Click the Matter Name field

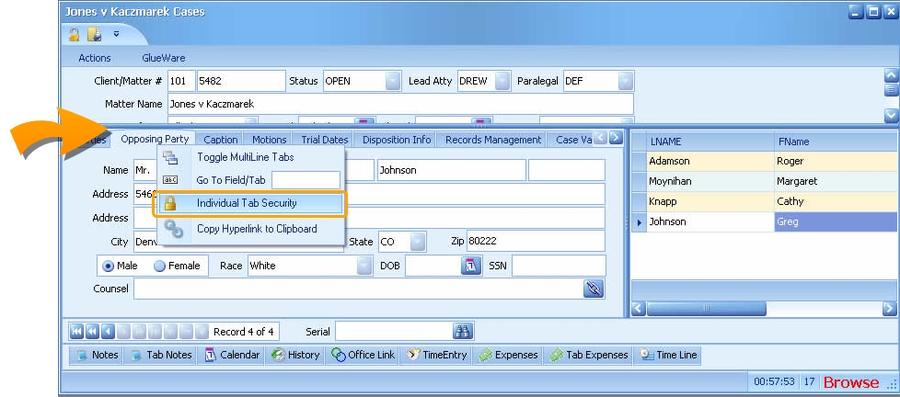pyautogui.click(x=401, y=104)
